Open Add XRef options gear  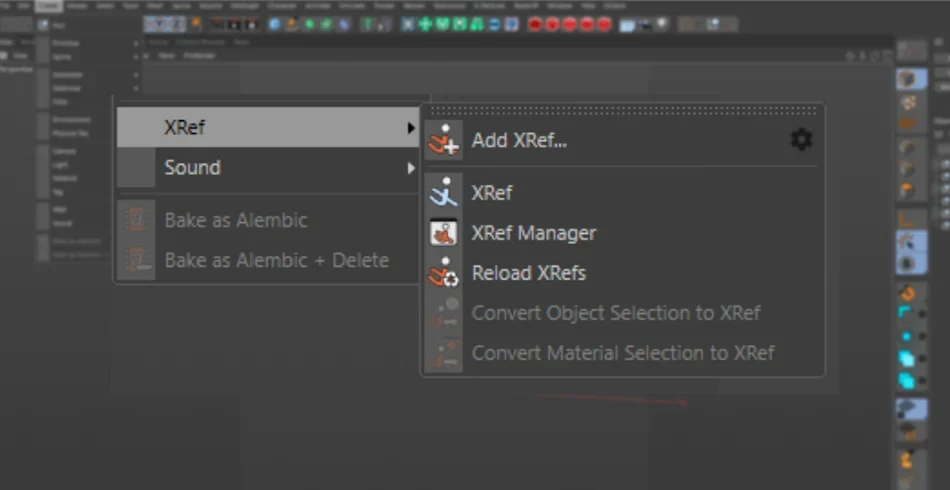[x=801, y=140]
